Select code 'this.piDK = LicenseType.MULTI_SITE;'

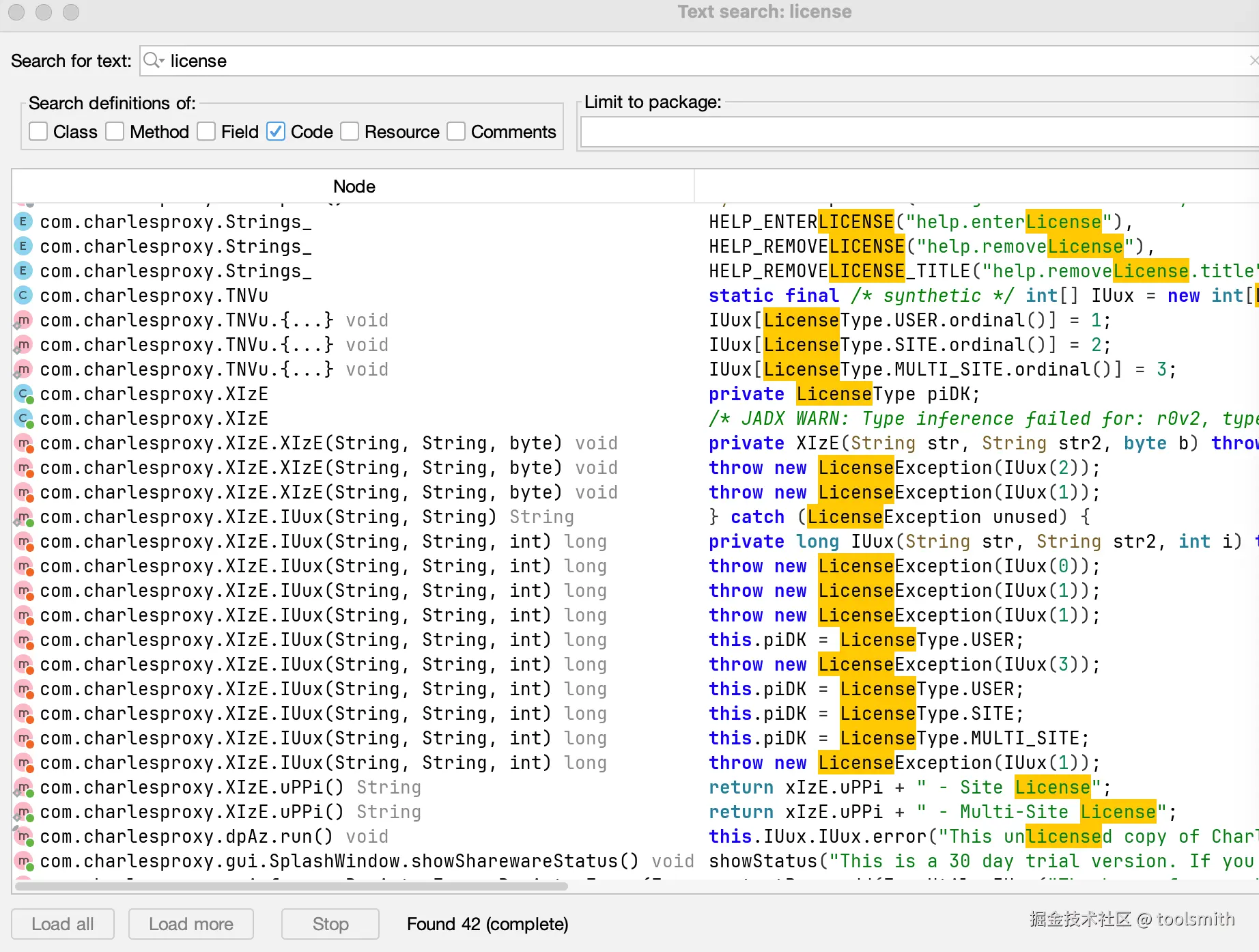point(899,738)
